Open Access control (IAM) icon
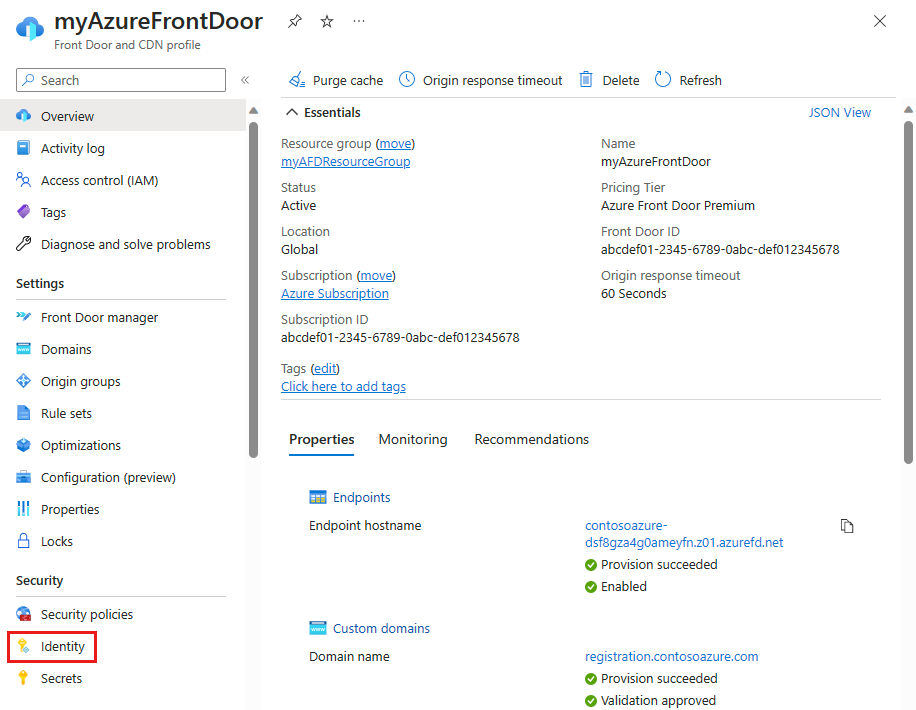The image size is (916, 710). click(23, 180)
